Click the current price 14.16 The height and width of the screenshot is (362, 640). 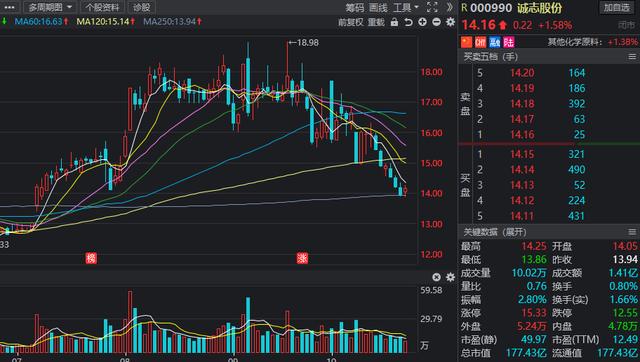(478, 25)
